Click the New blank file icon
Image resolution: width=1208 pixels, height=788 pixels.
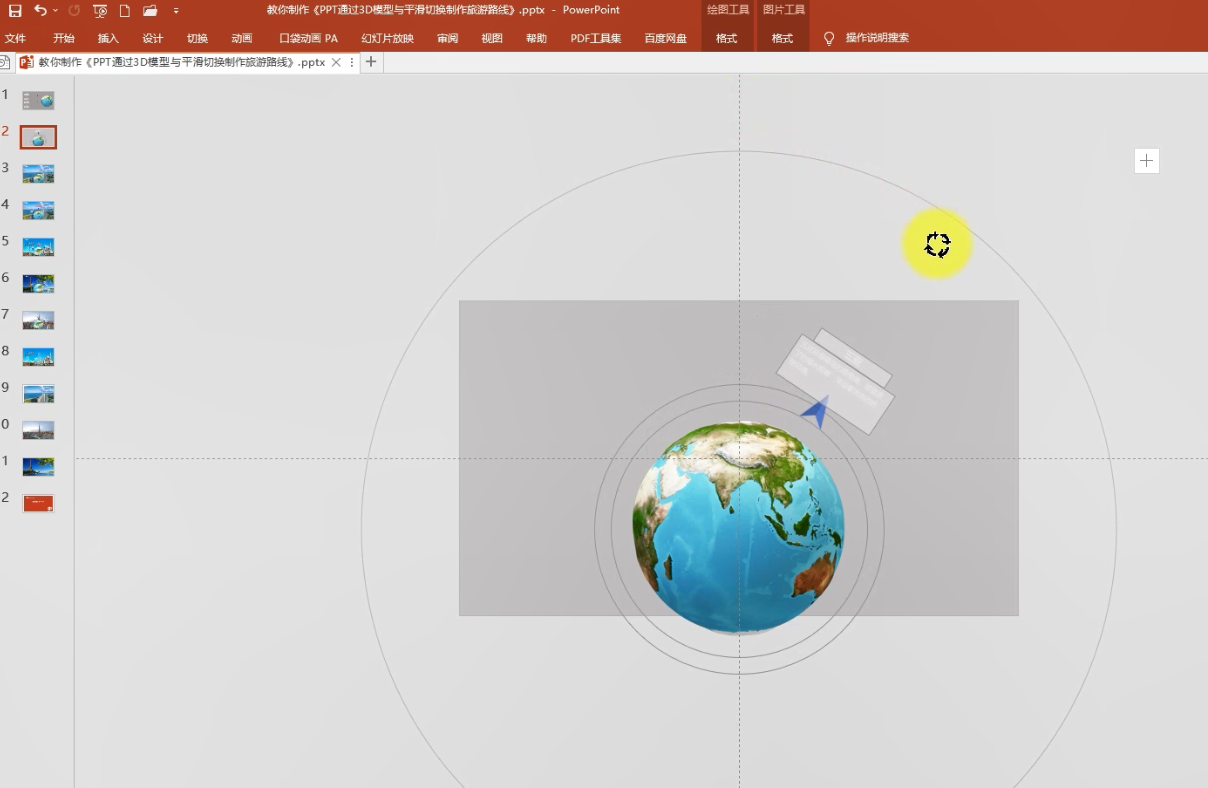(x=125, y=10)
